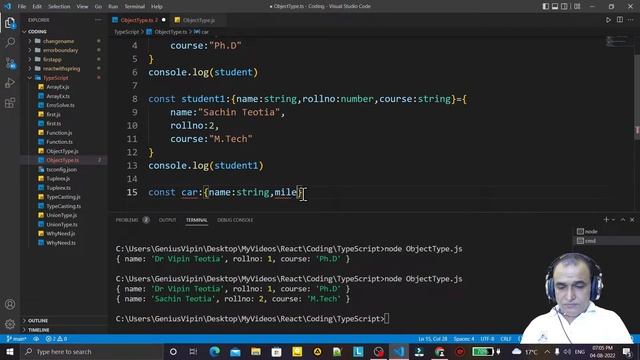The height and width of the screenshot is (360, 640).
Task: Open the Extensions view
Action: tap(10, 102)
